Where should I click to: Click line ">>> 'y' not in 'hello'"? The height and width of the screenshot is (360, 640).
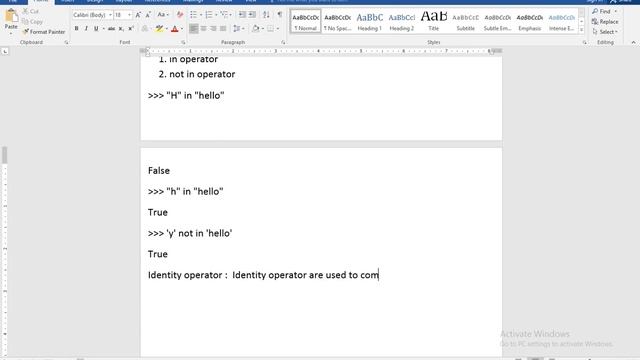(190, 233)
